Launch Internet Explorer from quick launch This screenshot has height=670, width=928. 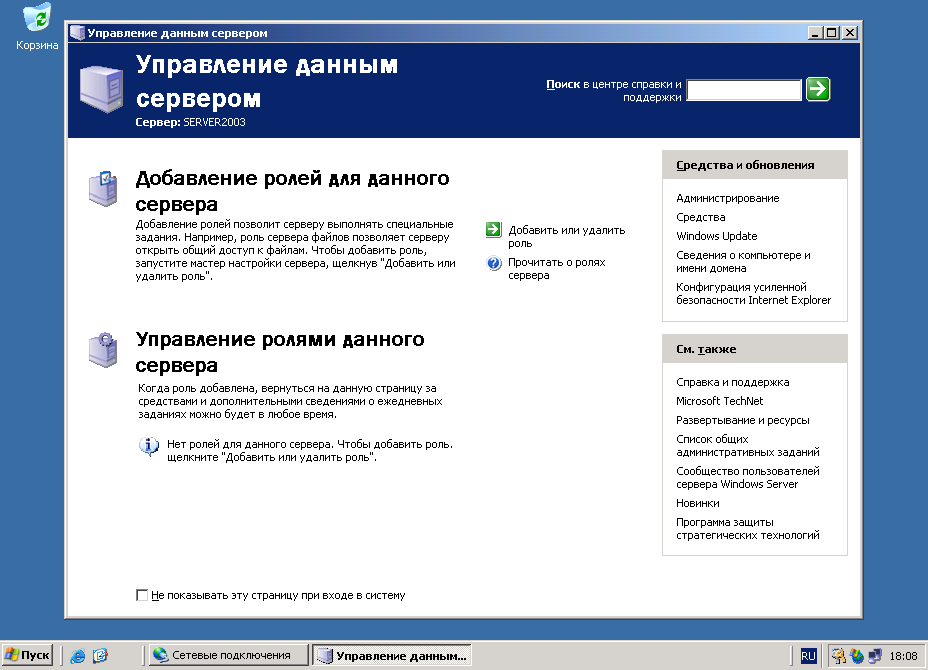point(78,655)
